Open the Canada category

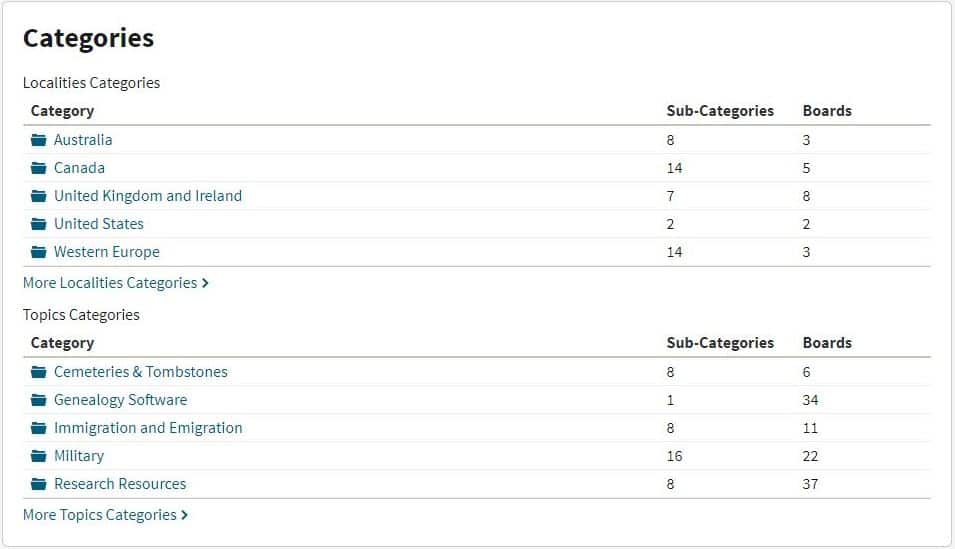tap(79, 168)
